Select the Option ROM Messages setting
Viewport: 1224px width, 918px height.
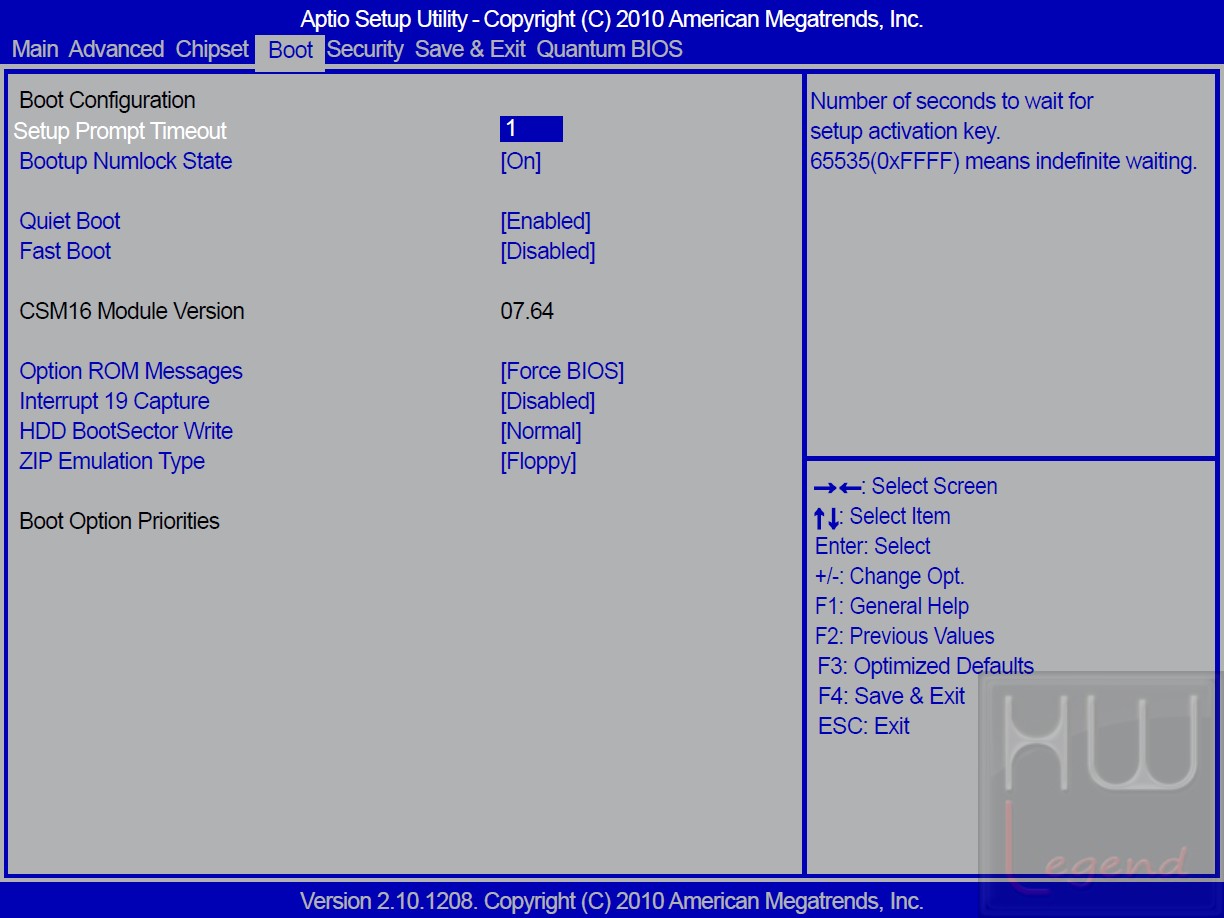coord(131,371)
